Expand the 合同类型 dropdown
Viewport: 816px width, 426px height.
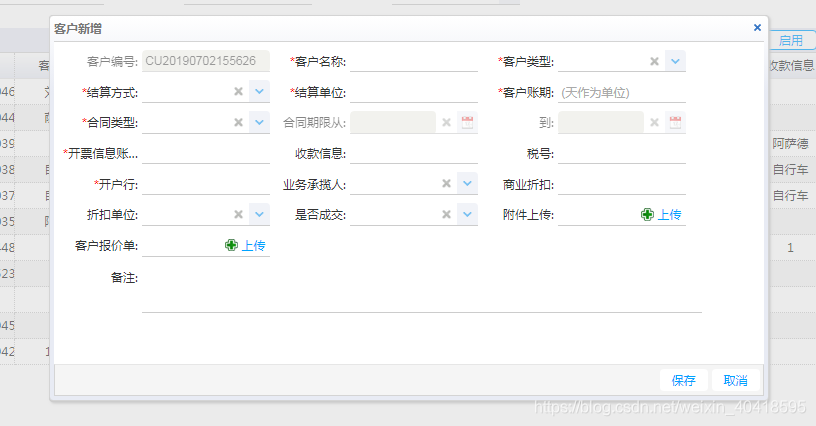coord(259,122)
